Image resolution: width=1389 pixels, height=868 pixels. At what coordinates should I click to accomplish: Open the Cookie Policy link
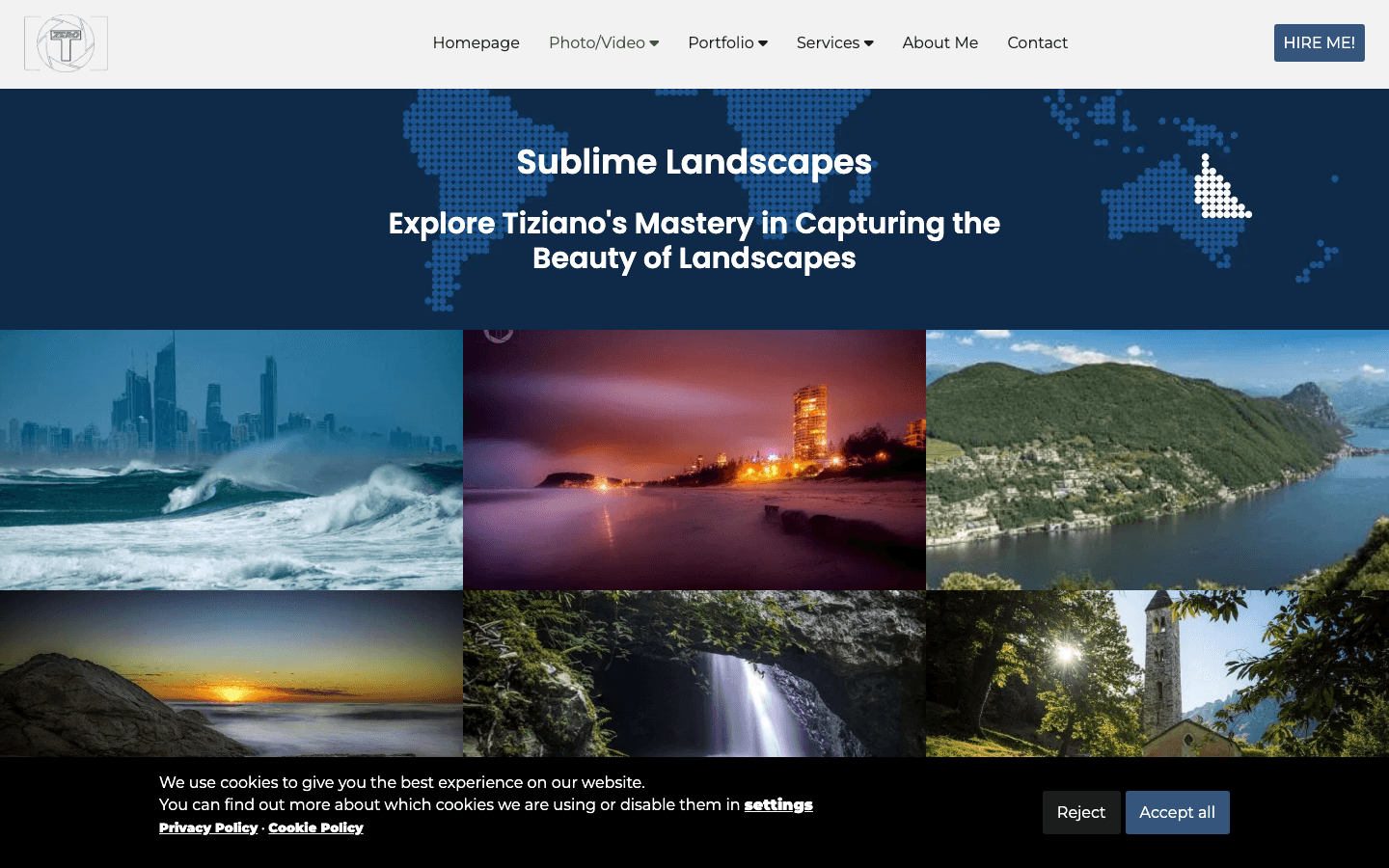coord(315,827)
